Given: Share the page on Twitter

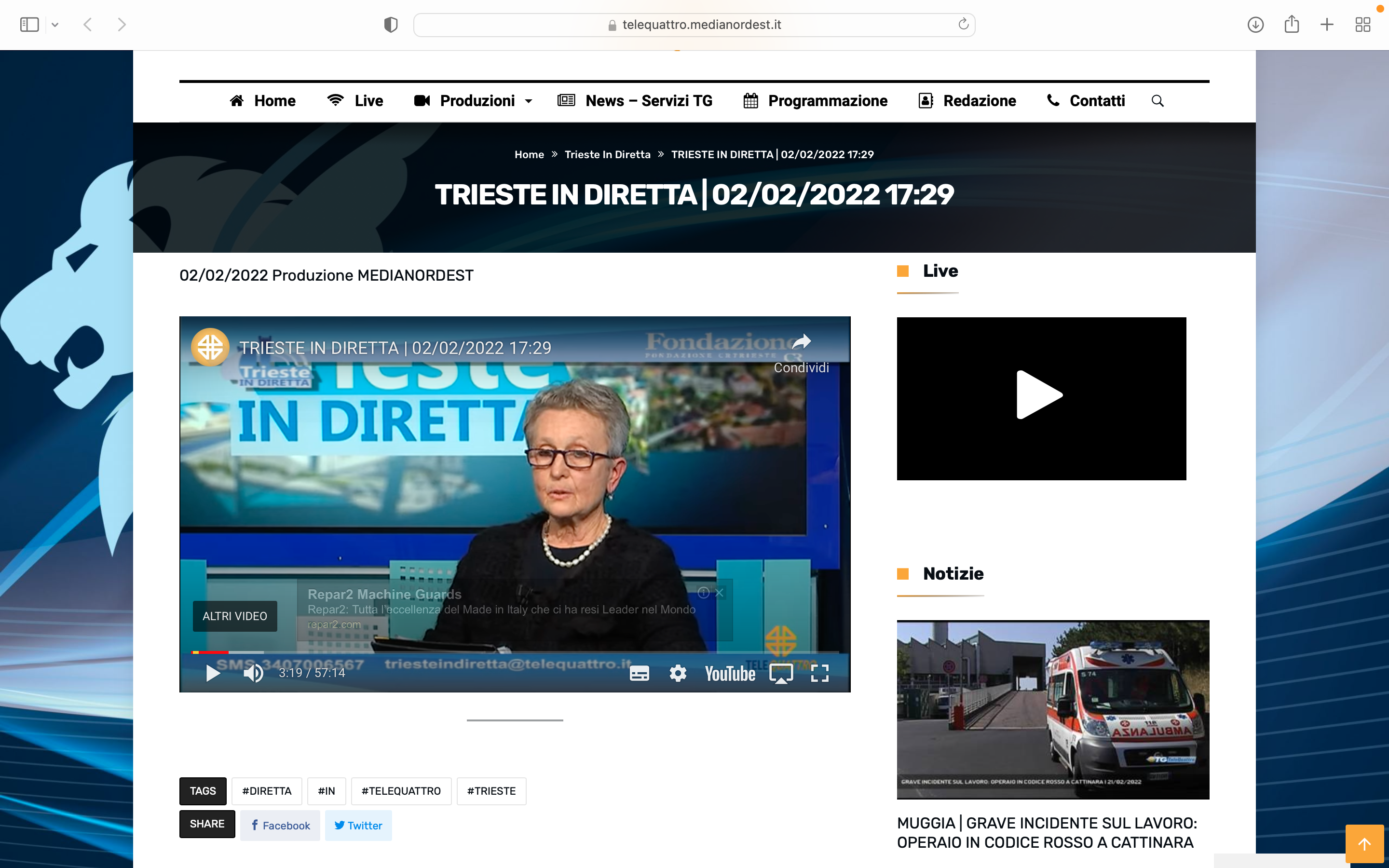Looking at the screenshot, I should tap(358, 826).
